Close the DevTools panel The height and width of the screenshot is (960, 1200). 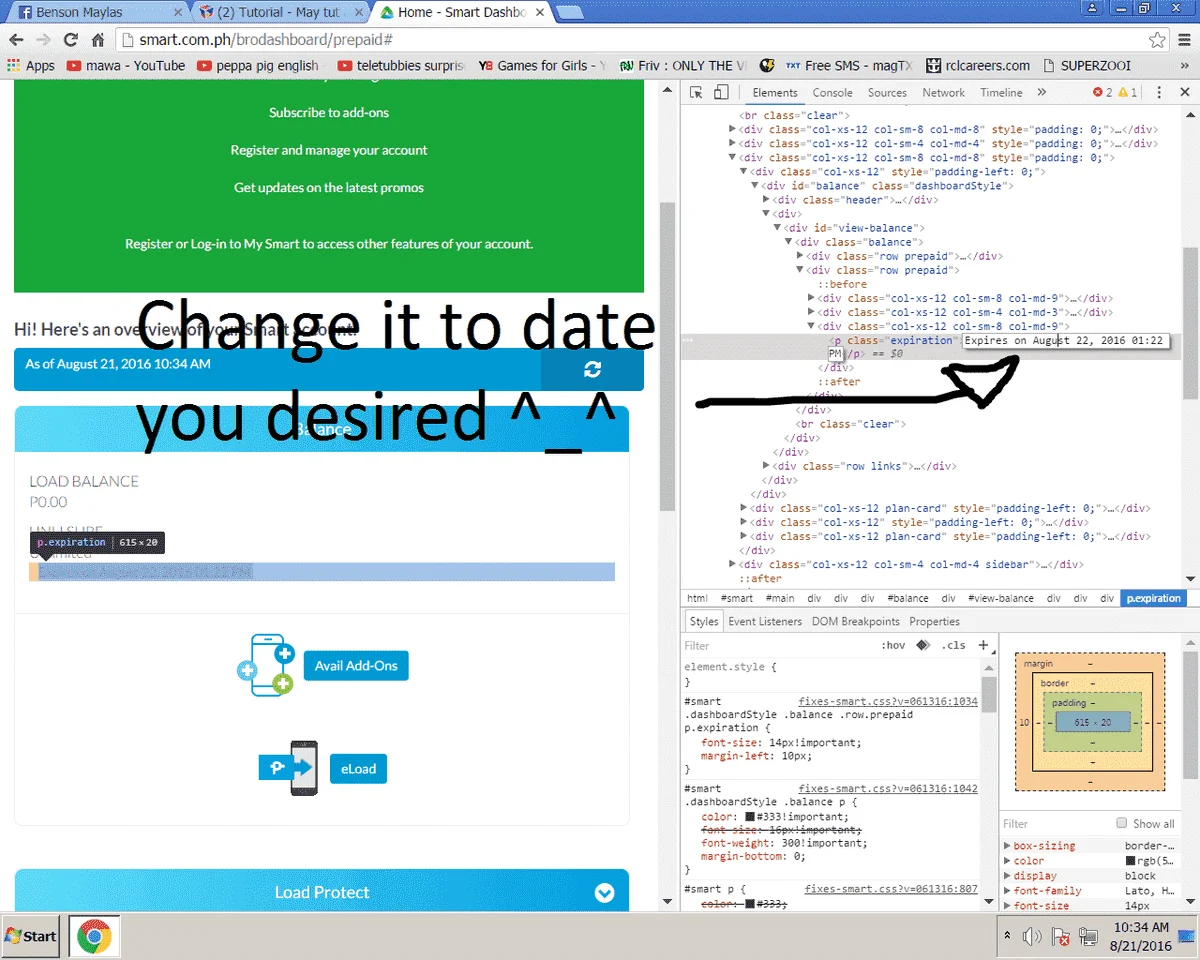point(1185,92)
